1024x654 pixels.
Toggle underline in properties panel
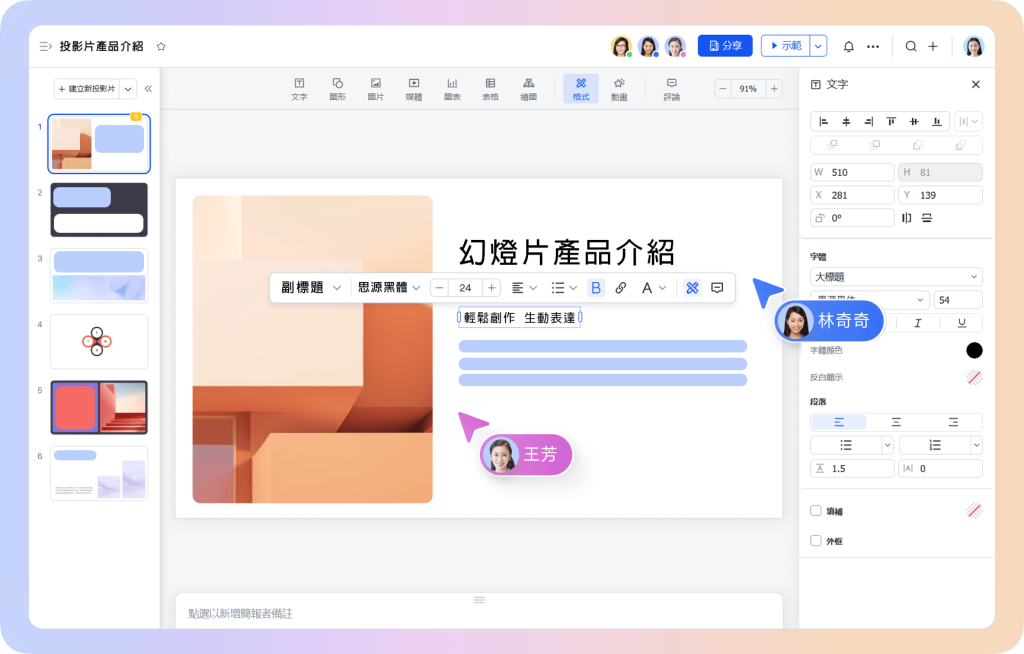[x=961, y=323]
